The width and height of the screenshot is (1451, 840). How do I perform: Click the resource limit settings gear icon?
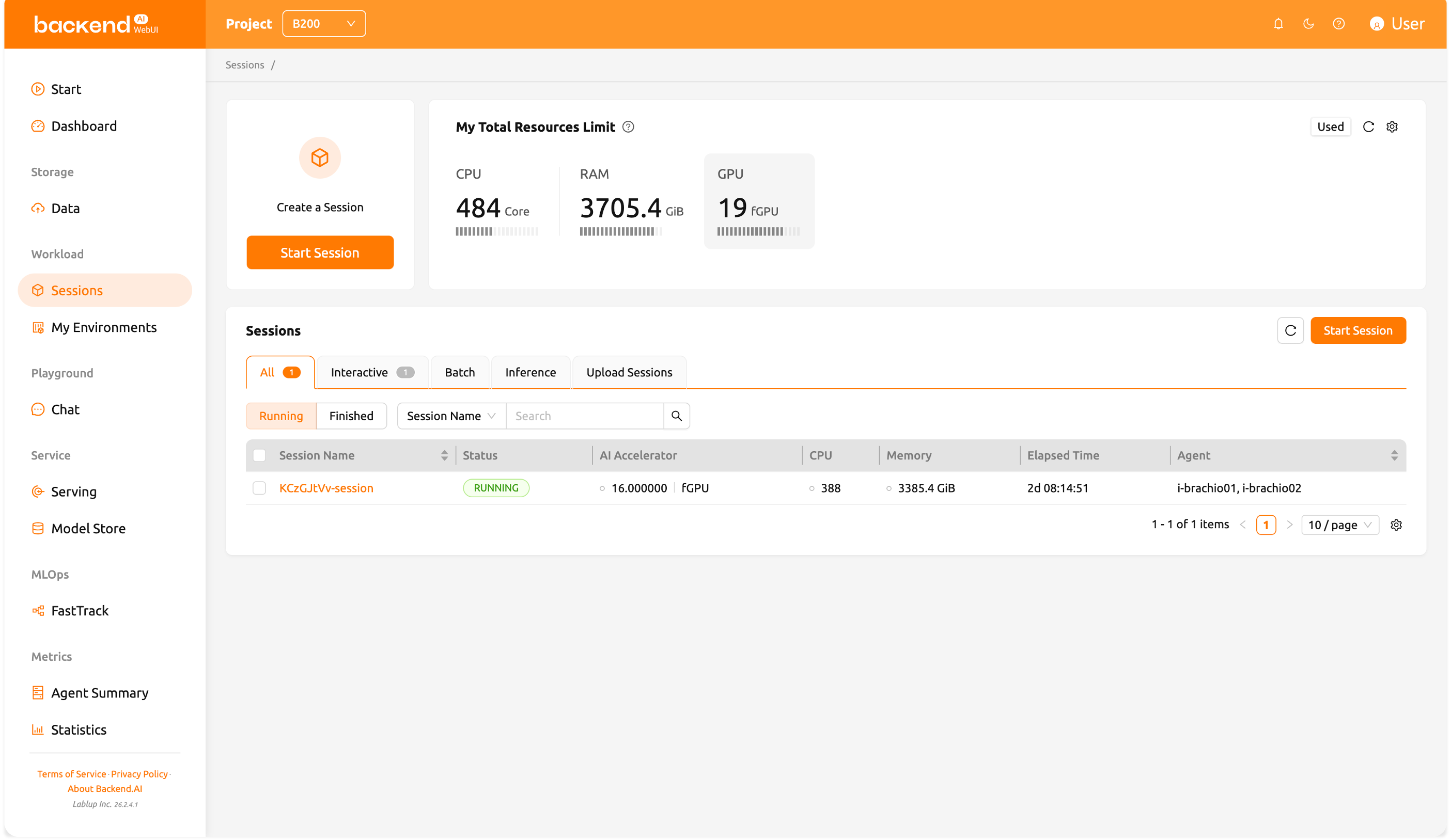1392,126
